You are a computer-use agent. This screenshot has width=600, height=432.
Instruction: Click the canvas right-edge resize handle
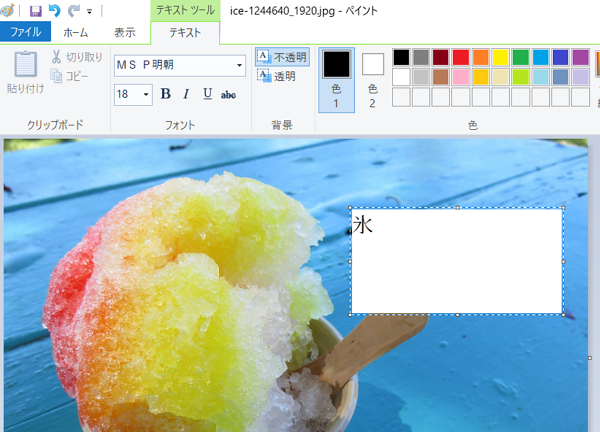click(x=590, y=358)
